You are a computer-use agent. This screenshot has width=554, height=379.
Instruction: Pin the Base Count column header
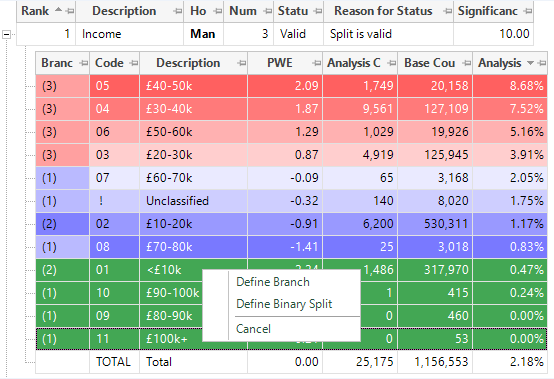point(467,63)
